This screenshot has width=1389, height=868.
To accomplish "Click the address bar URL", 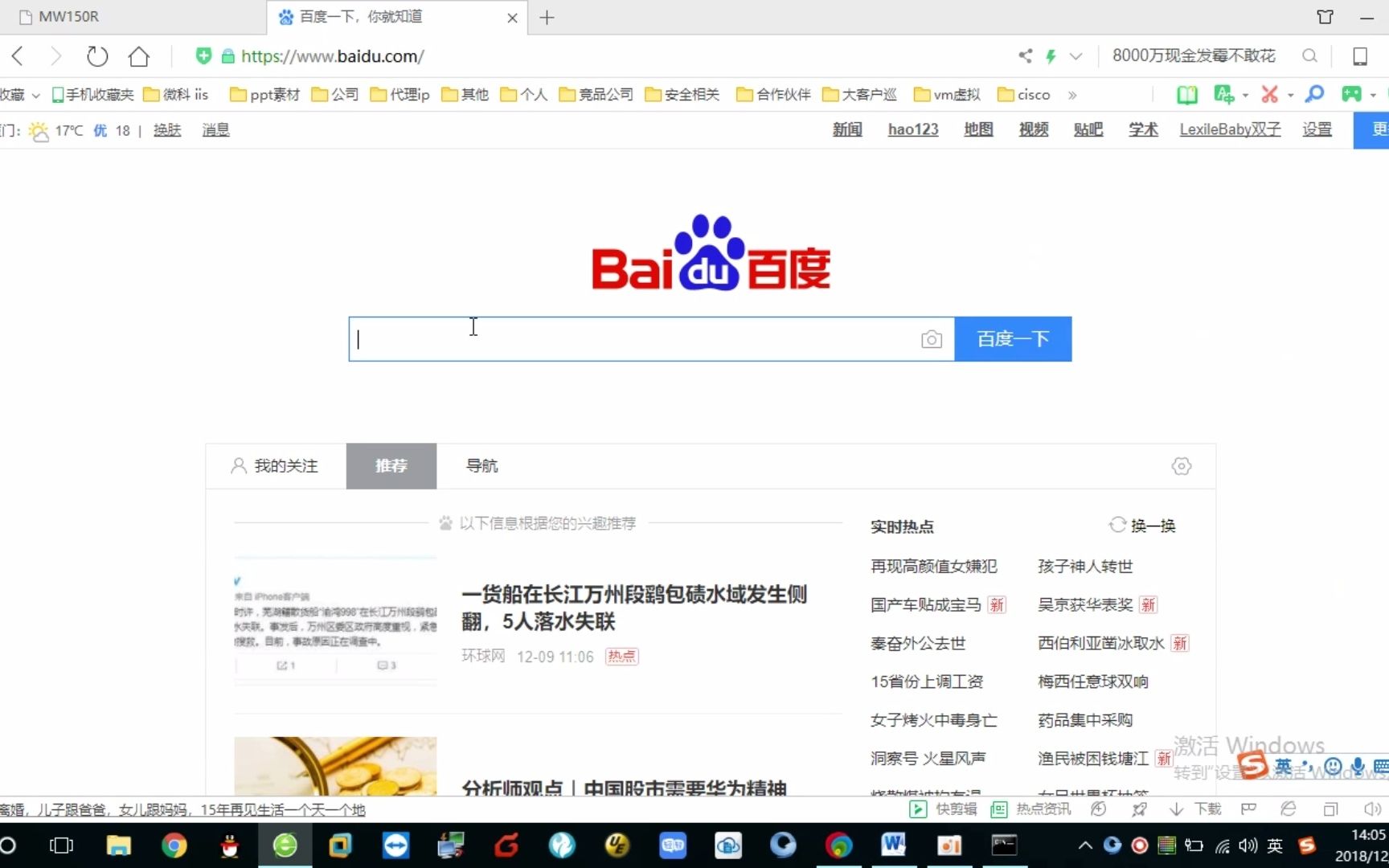I will coord(333,56).
